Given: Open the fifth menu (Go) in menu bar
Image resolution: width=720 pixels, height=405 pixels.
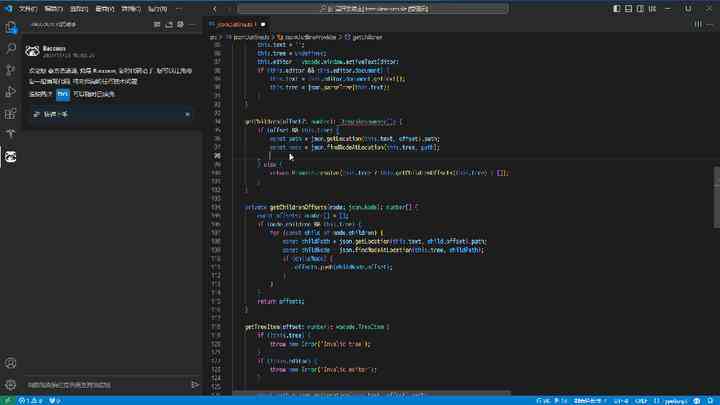Looking at the screenshot, I should coord(131,9).
